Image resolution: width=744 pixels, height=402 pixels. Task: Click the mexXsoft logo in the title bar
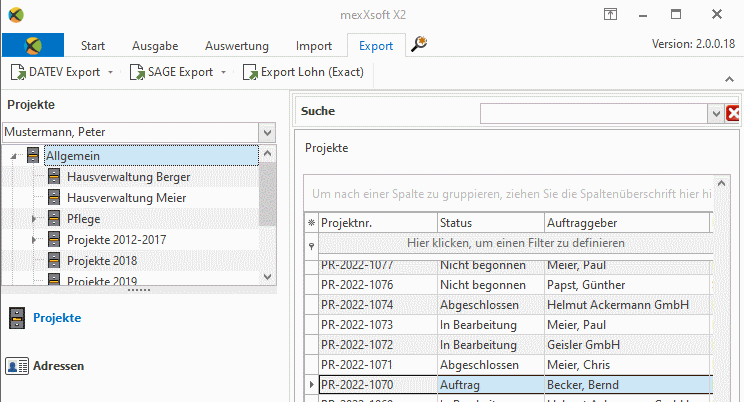coord(16,15)
